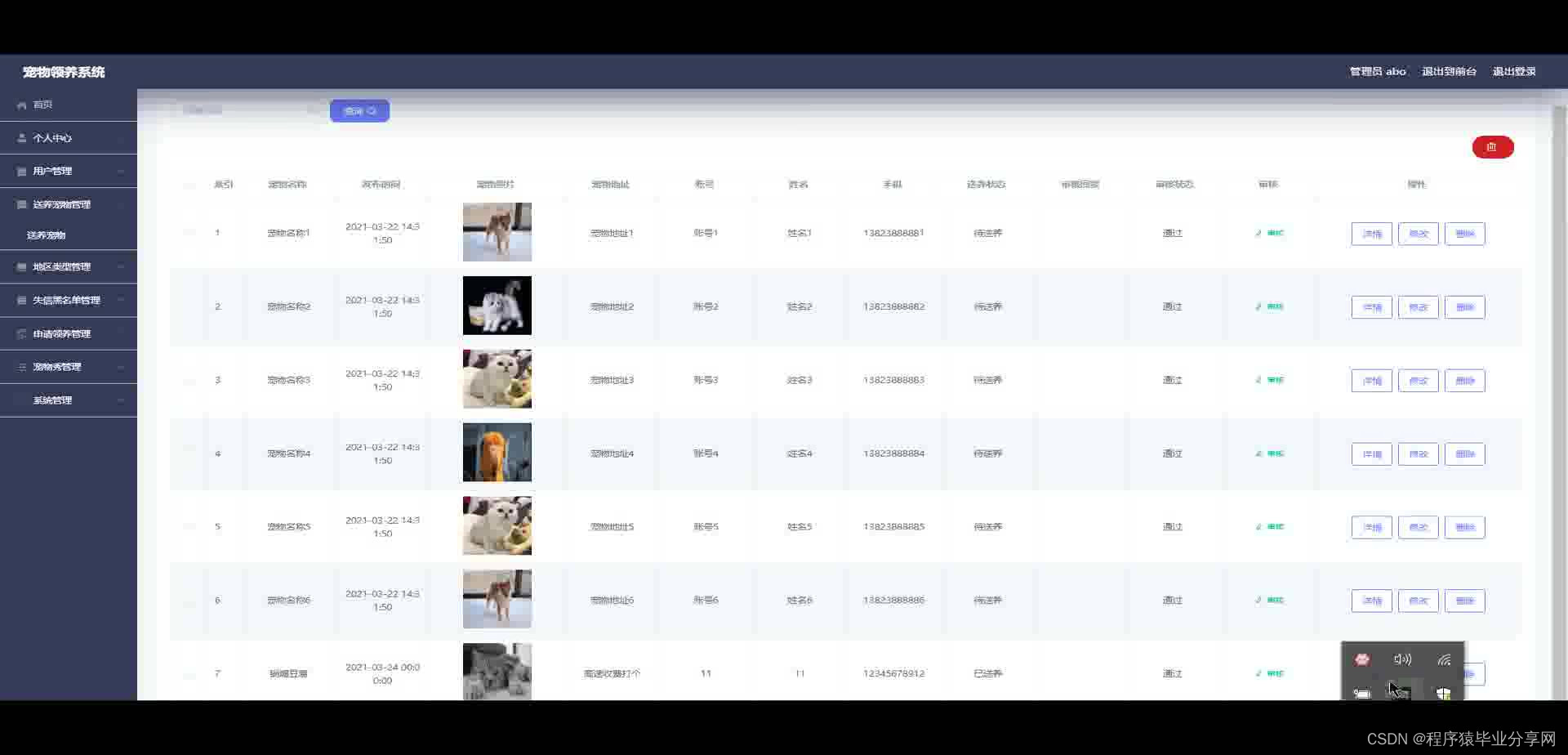Open the 用户管理 menu label

pyautogui.click(x=52, y=172)
